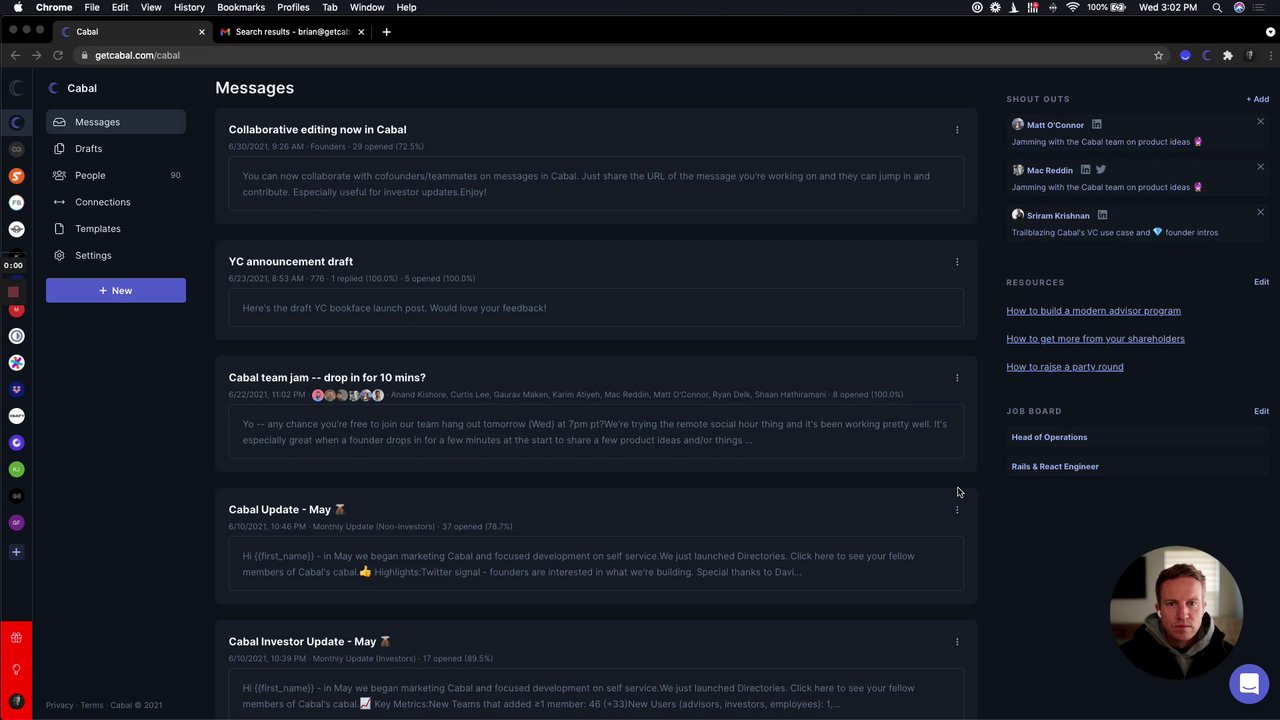Open options menu for Collaborative editing message
The height and width of the screenshot is (720, 1280).
coord(957,130)
